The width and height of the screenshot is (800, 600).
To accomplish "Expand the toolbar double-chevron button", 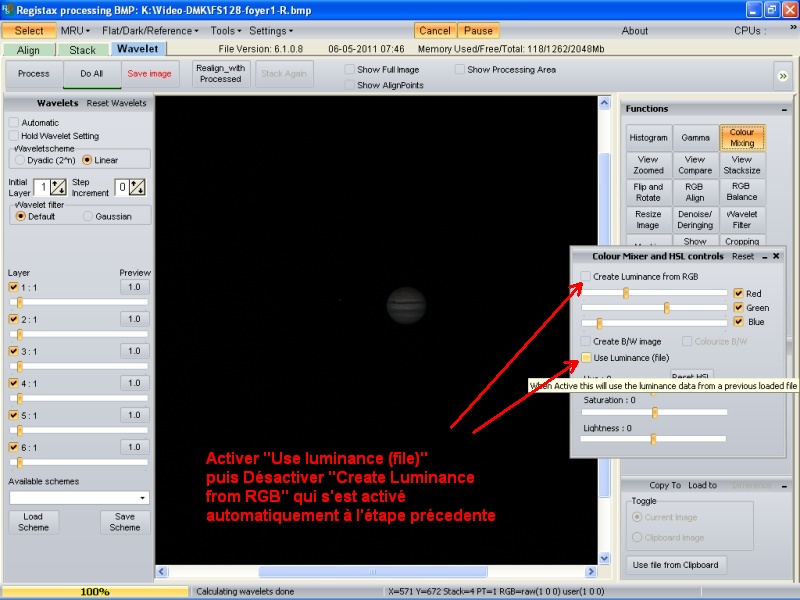I will click(x=783, y=76).
